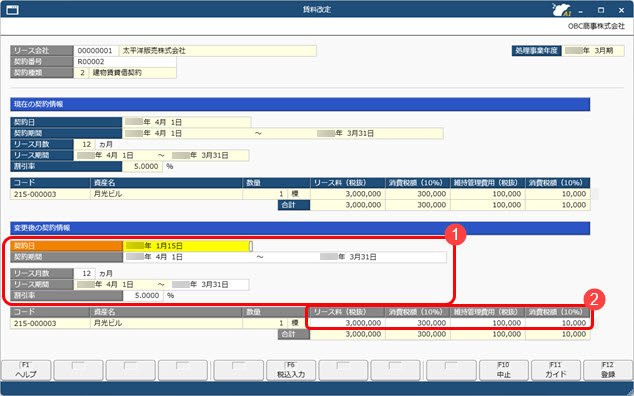634x396 pixels.
Task: Click the changed 維持管理費用 cell 100,000
Action: (488, 323)
